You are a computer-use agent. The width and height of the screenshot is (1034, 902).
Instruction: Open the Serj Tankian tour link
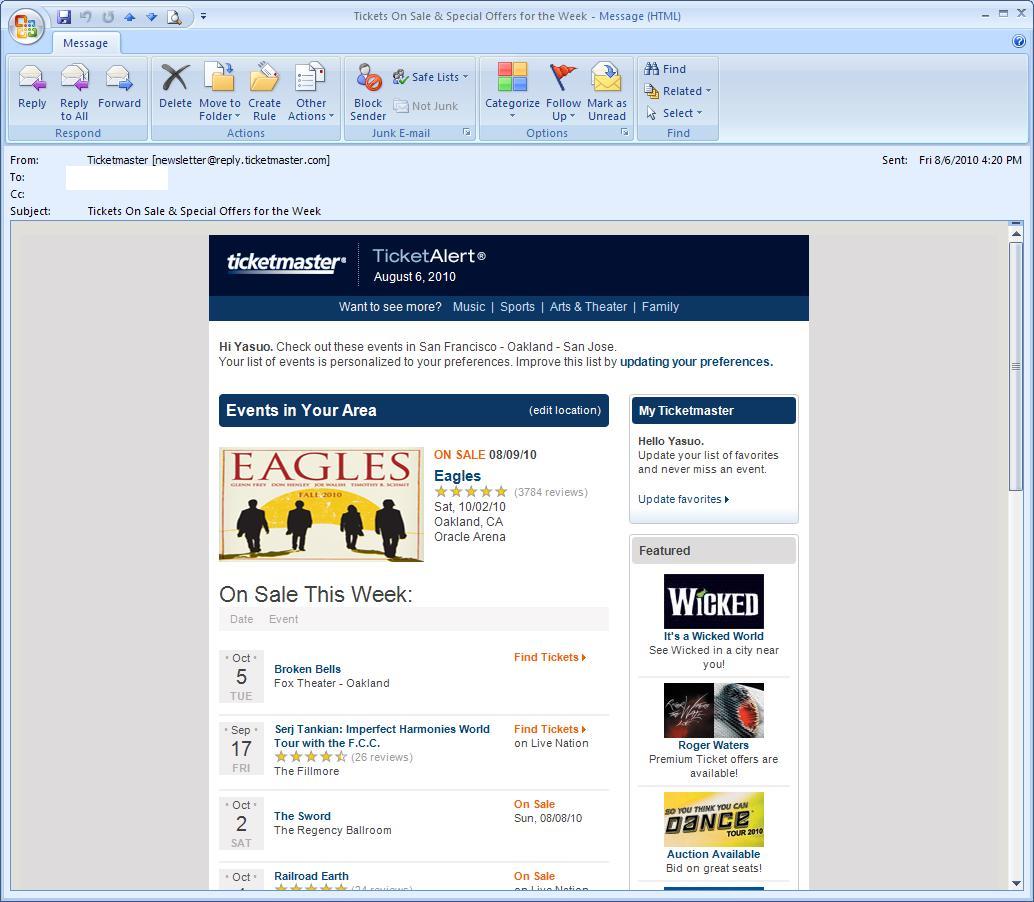tap(382, 736)
